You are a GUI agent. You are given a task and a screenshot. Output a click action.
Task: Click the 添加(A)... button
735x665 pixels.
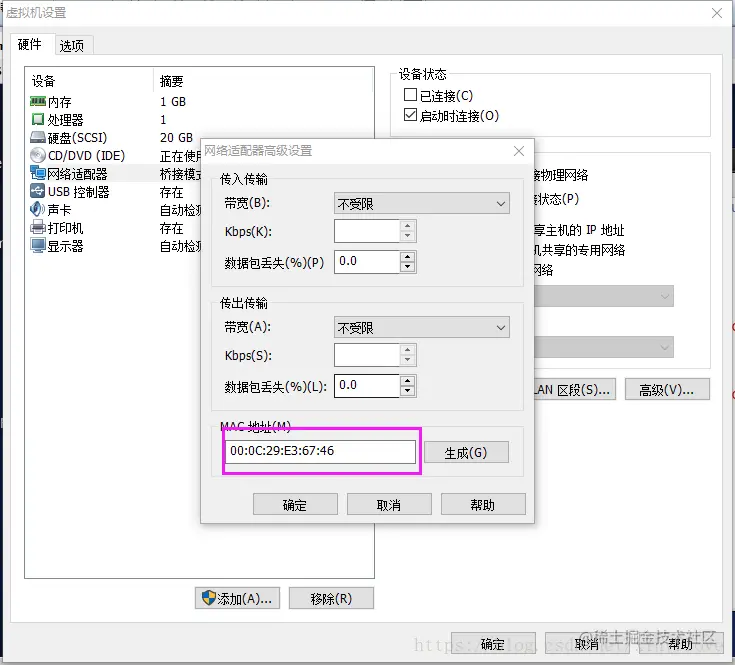[x=237, y=598]
